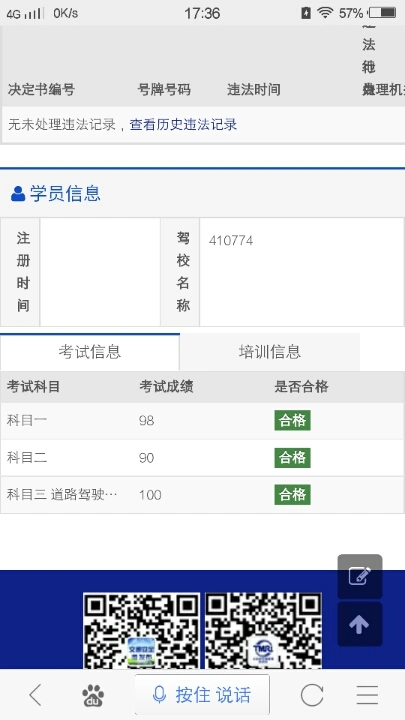Image resolution: width=405 pixels, height=720 pixels.
Task: Reload the page with refresh icon
Action: pyautogui.click(x=312, y=695)
